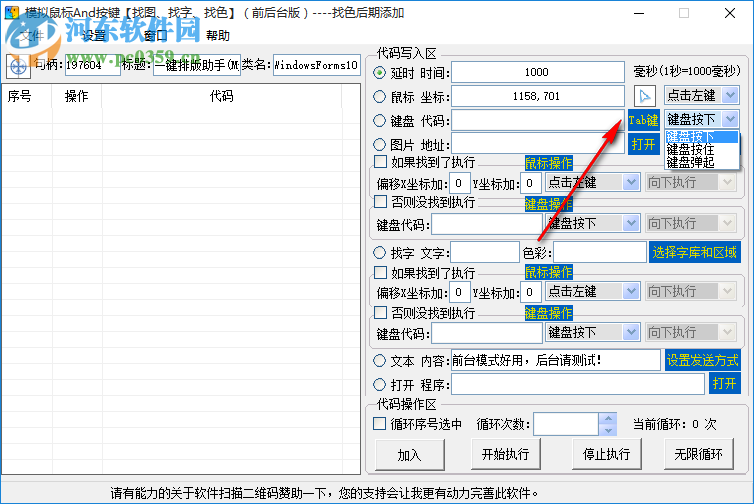The width and height of the screenshot is (754, 504).
Task: Select the 文本 内容 radio button
Action: (379, 360)
